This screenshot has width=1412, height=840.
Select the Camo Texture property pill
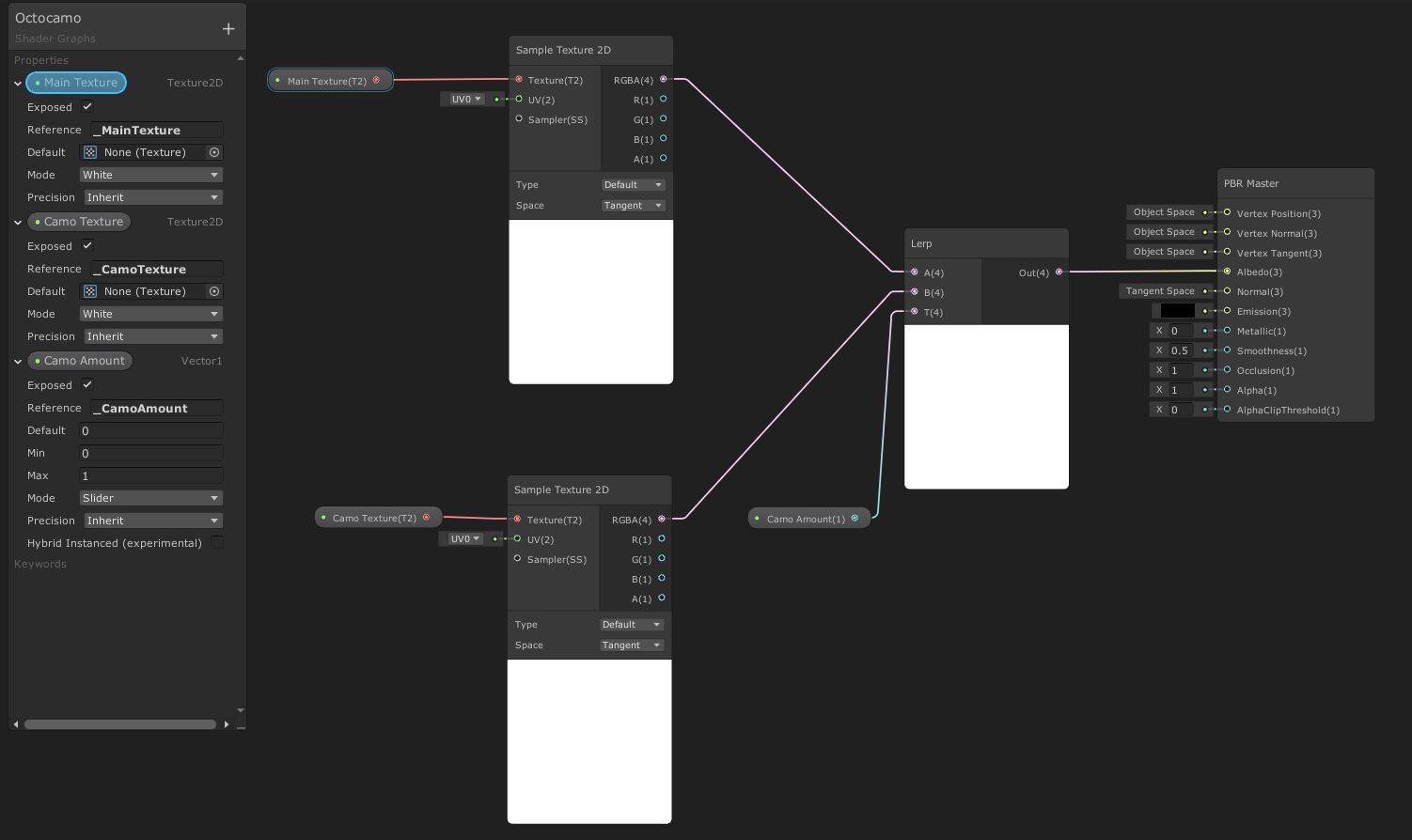(x=79, y=221)
